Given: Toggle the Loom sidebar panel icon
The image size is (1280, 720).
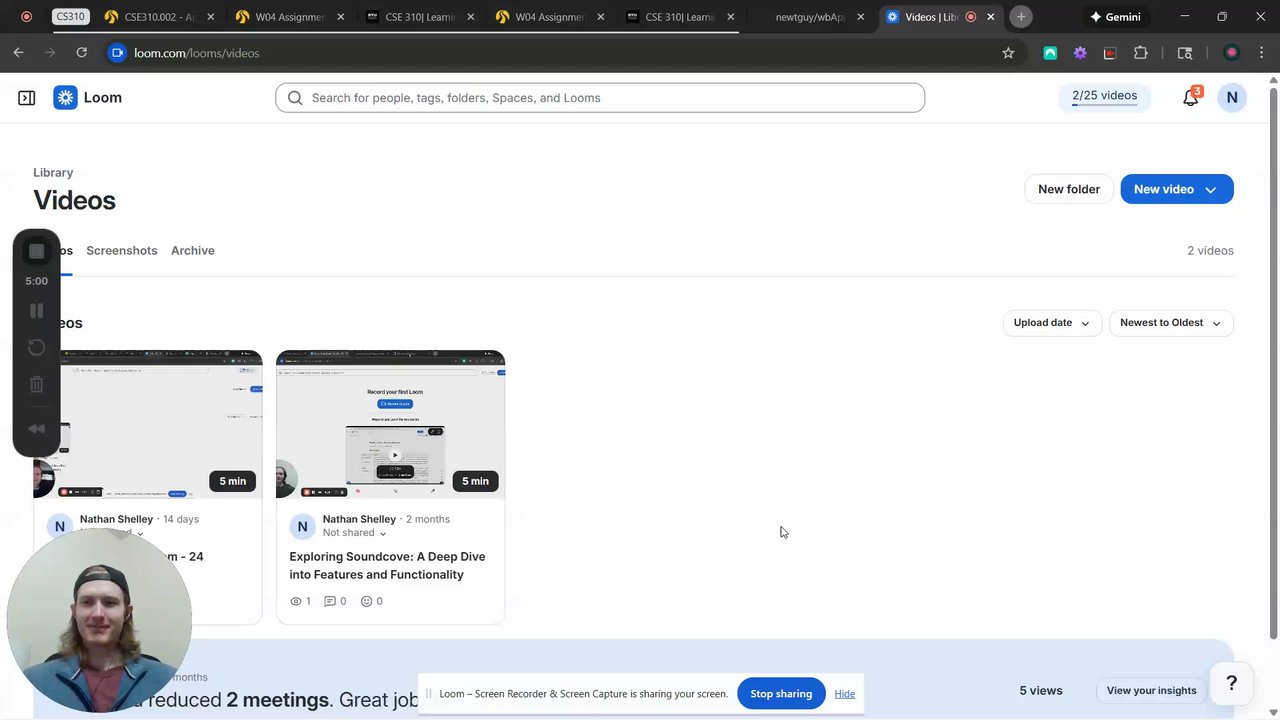Looking at the screenshot, I should tap(27, 98).
